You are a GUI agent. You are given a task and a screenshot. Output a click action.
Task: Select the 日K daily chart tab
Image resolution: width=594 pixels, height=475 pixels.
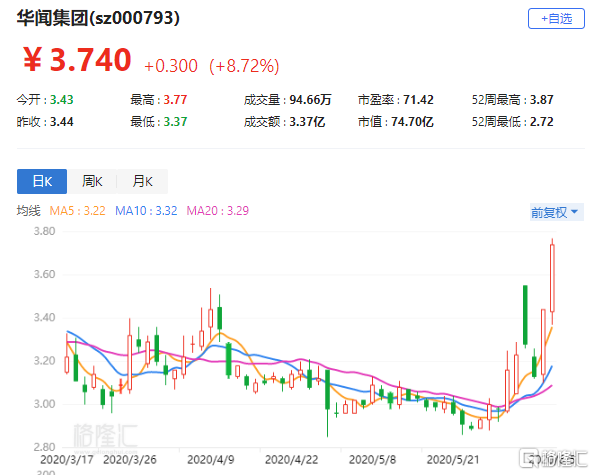[42, 181]
